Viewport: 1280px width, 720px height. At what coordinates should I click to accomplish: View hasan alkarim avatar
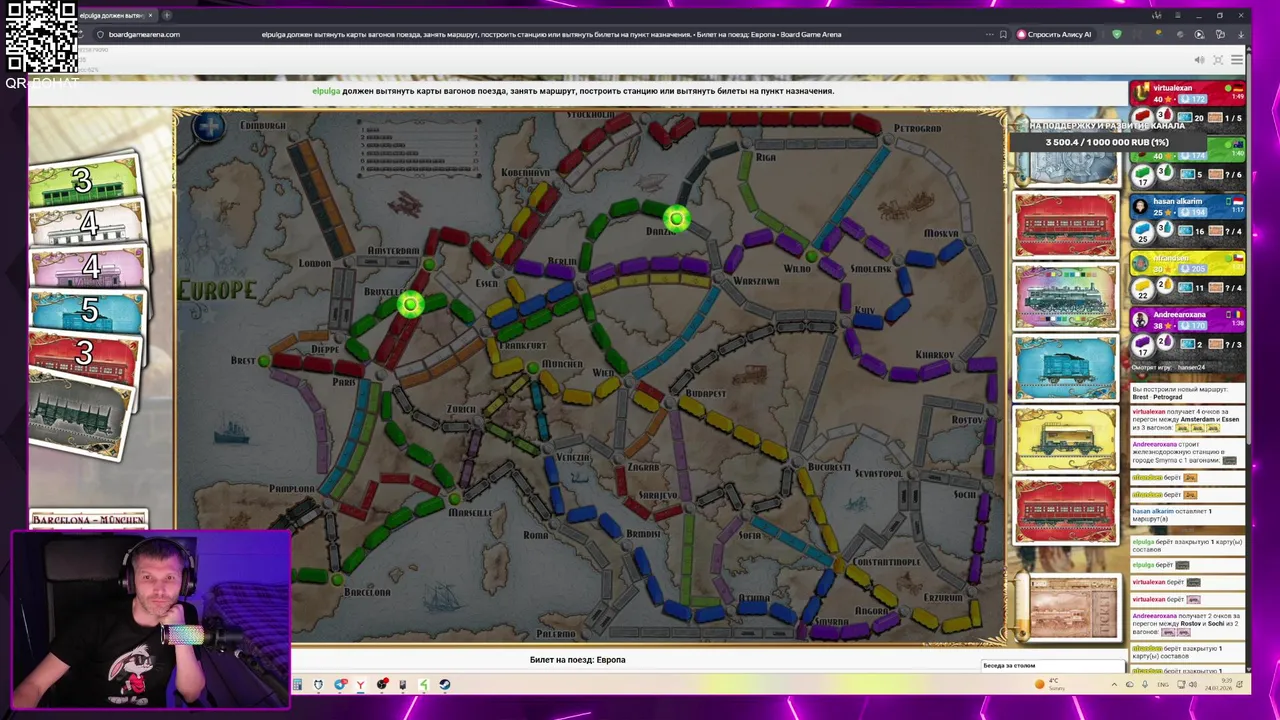click(x=1141, y=207)
